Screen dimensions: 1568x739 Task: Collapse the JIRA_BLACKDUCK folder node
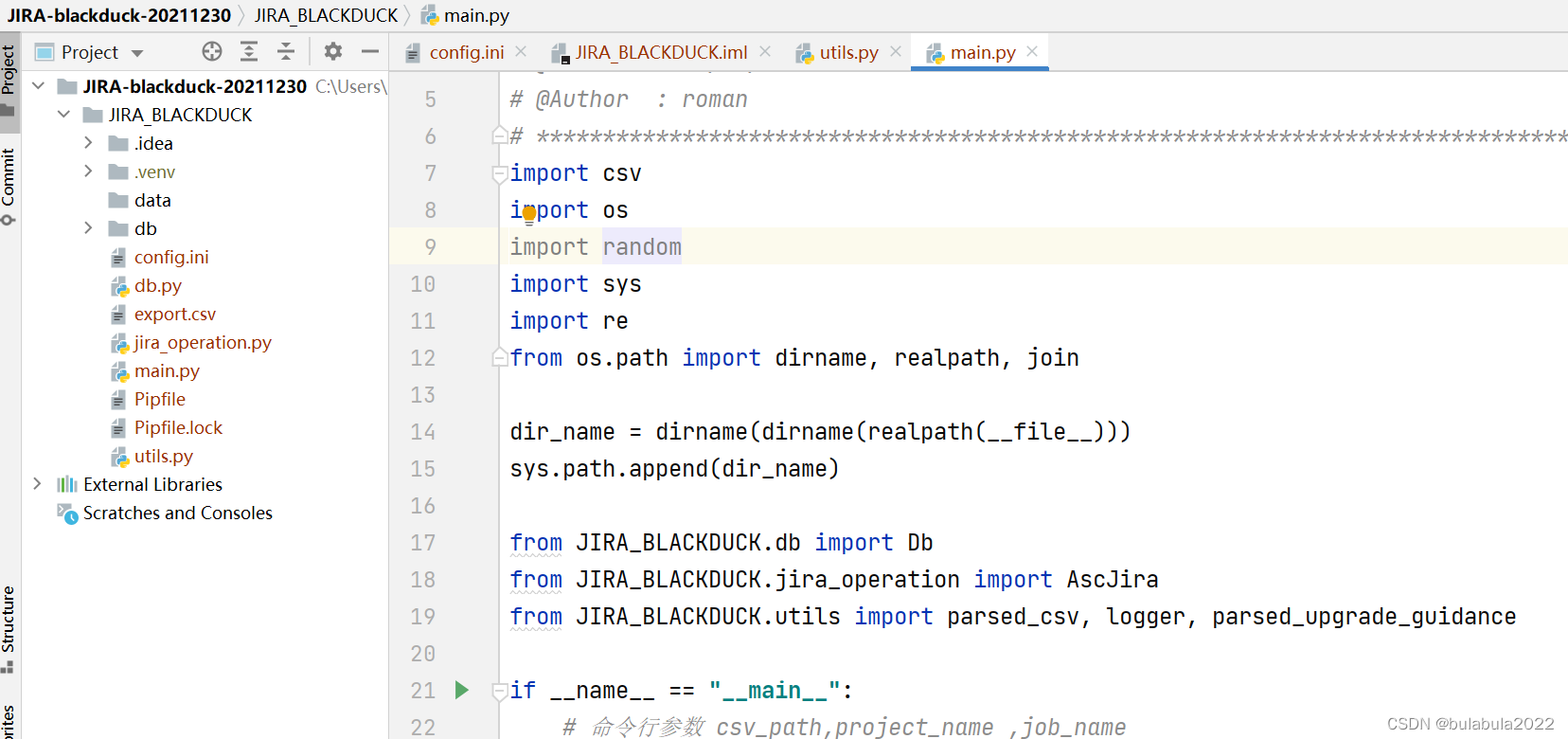pyautogui.click(x=64, y=115)
